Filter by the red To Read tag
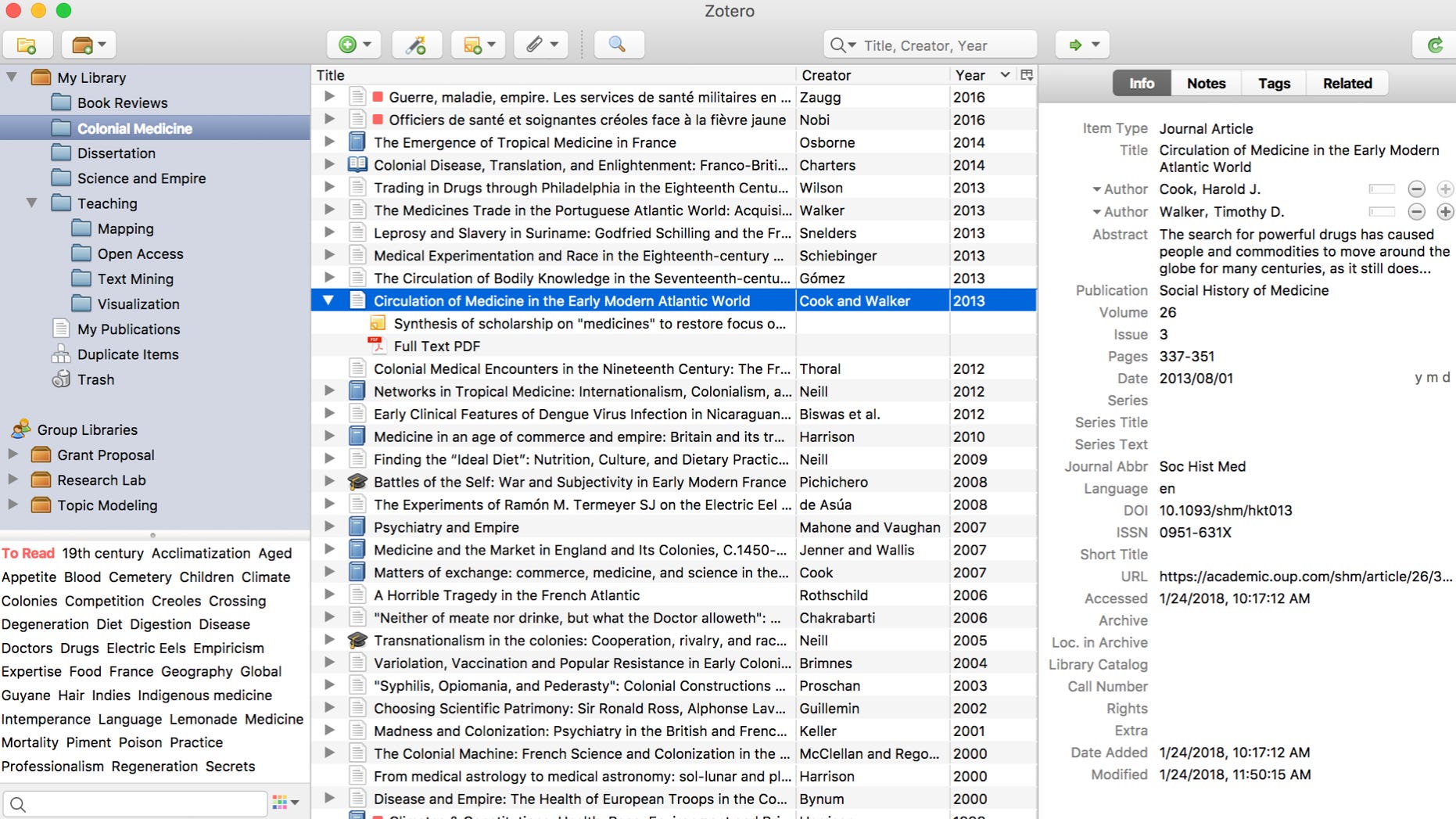 (x=28, y=553)
